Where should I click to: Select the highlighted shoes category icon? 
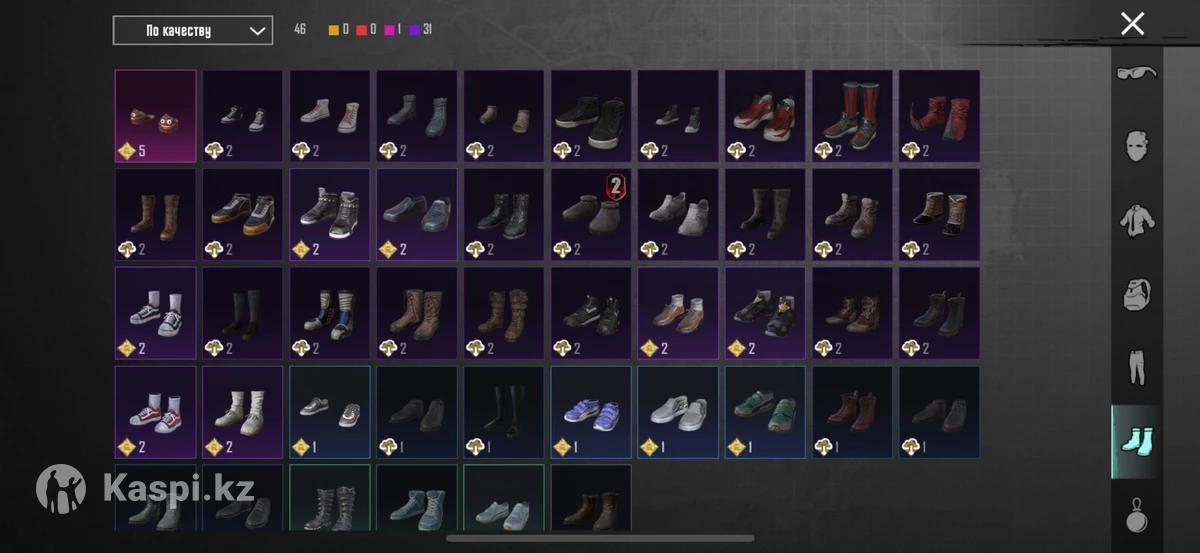pos(1136,441)
